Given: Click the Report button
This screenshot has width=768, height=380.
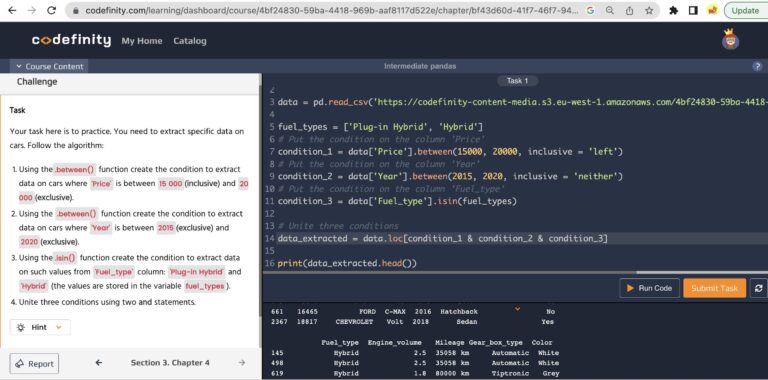Looking at the screenshot, I should pos(34,364).
